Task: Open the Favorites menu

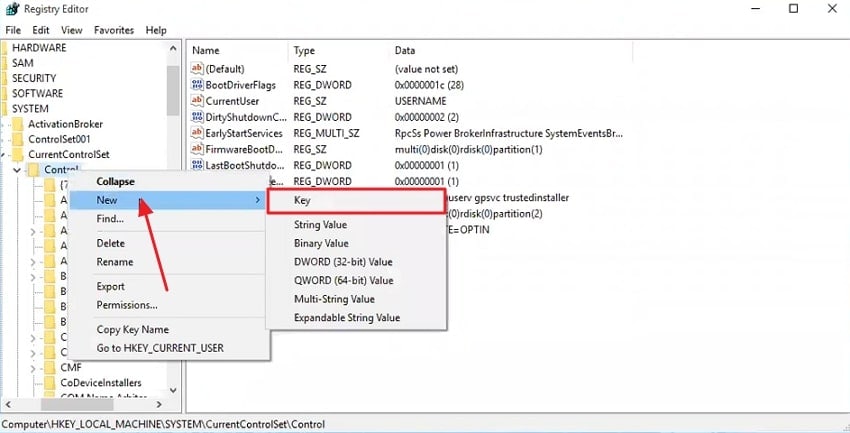Action: click(x=114, y=30)
